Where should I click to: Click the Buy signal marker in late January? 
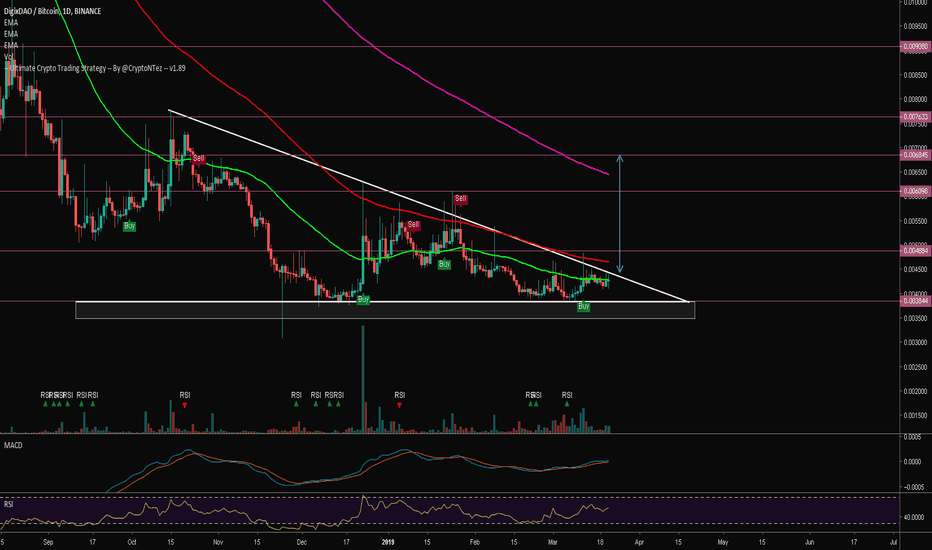click(444, 264)
